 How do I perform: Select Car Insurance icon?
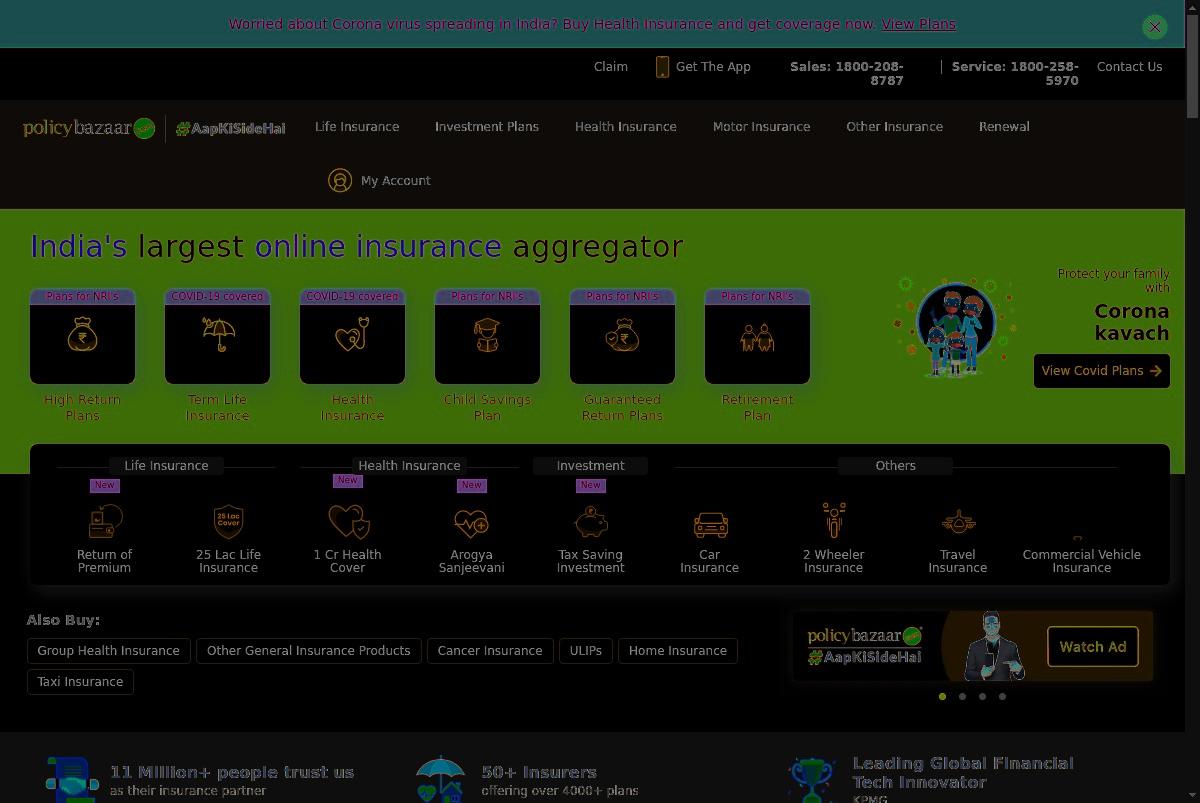tap(710, 524)
